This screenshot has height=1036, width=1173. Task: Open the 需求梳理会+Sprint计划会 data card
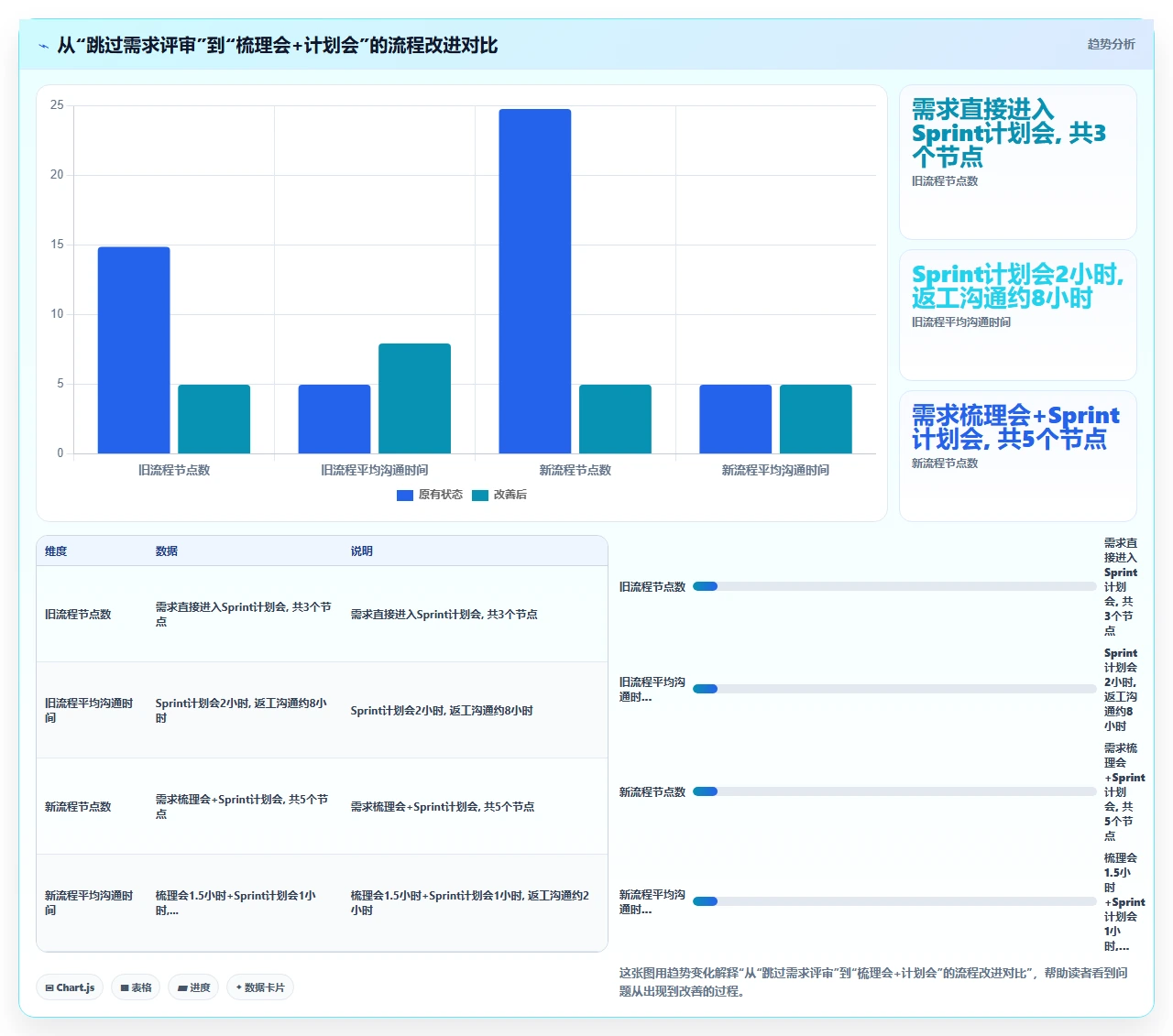[x=1018, y=456]
